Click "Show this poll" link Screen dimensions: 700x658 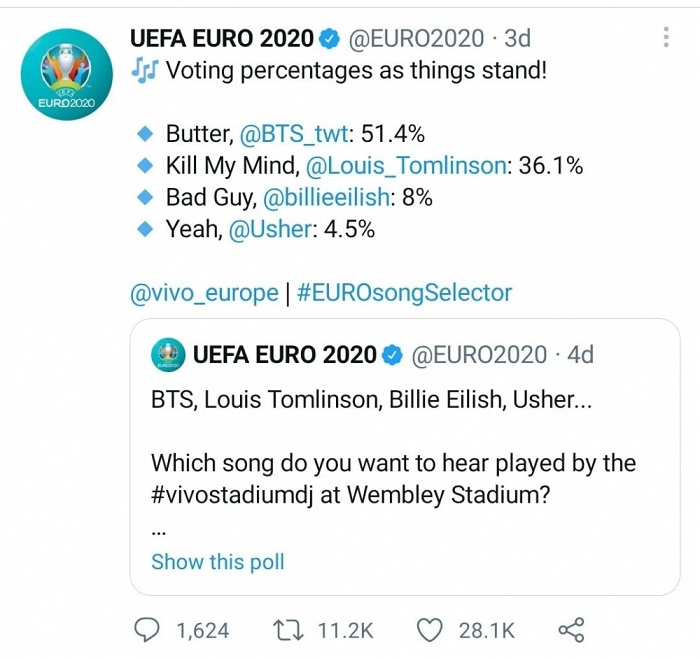point(218,562)
